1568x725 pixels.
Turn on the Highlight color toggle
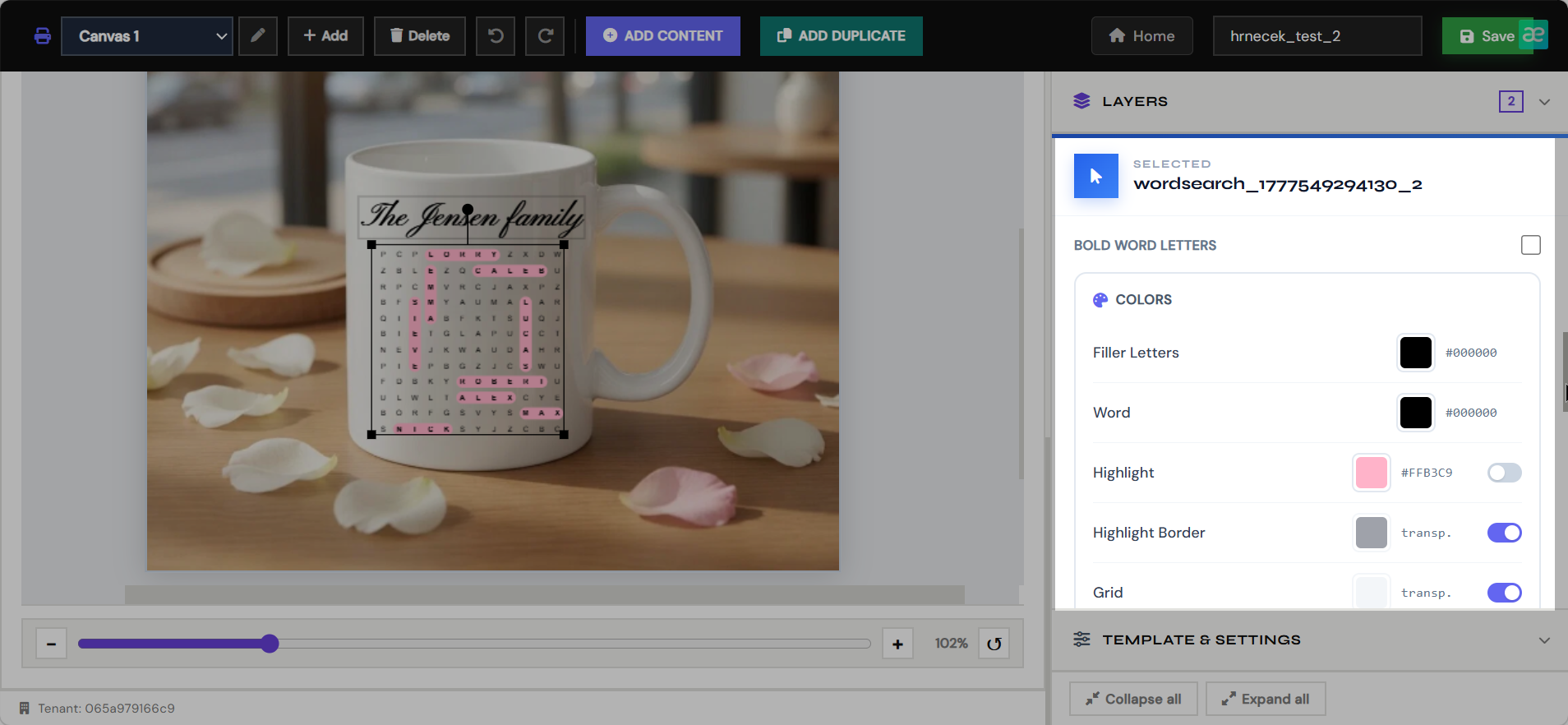coord(1505,473)
